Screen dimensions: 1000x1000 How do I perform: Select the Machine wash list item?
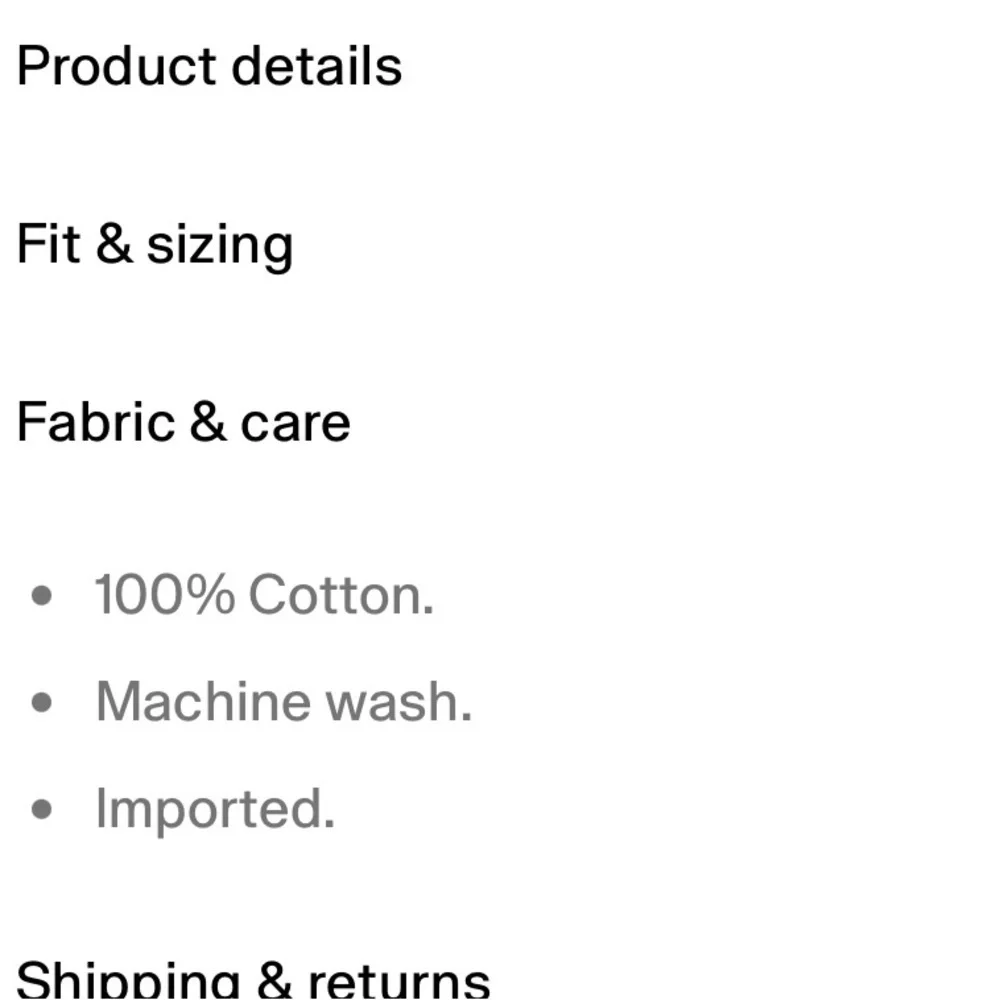[284, 702]
